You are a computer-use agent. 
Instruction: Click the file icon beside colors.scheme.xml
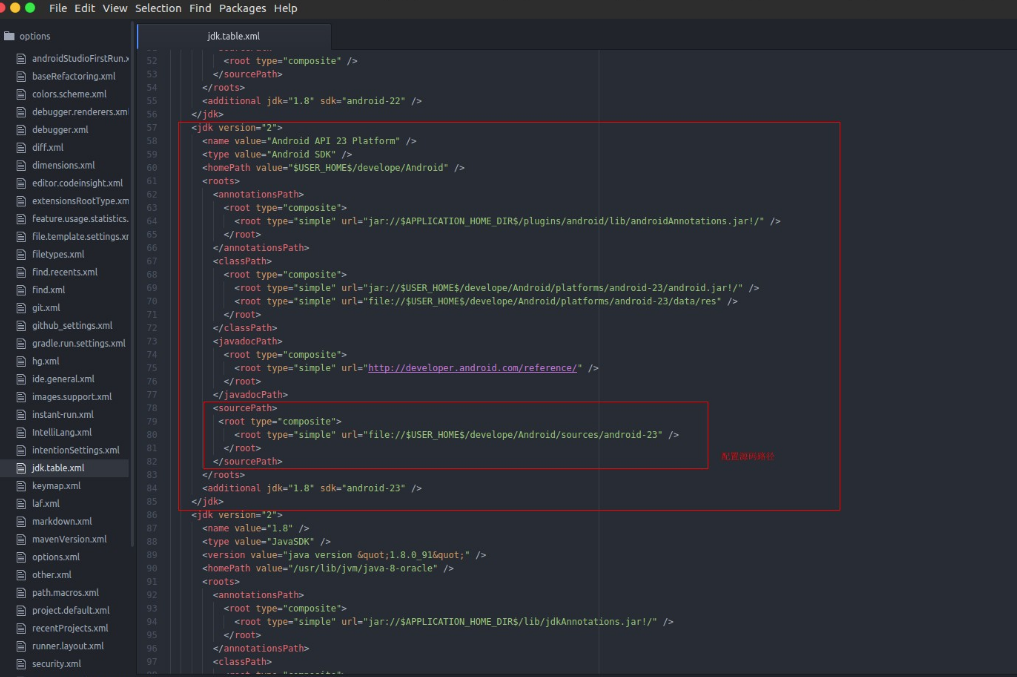tap(23, 94)
